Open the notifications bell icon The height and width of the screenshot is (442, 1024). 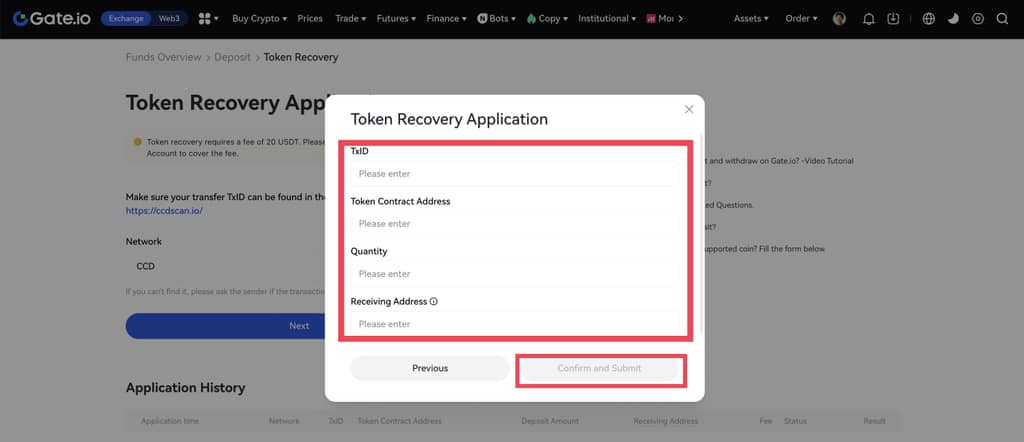click(x=868, y=19)
